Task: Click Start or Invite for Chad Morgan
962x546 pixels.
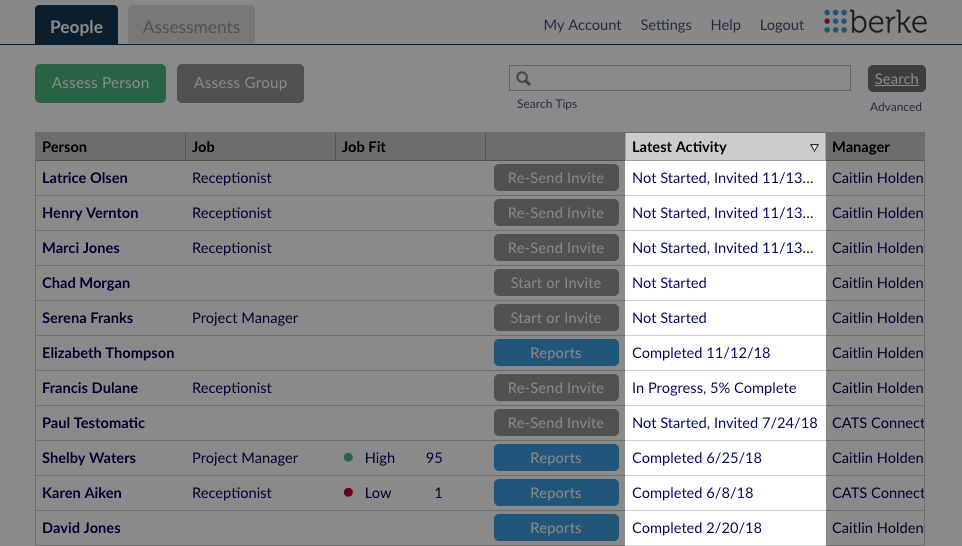Action: pos(556,283)
